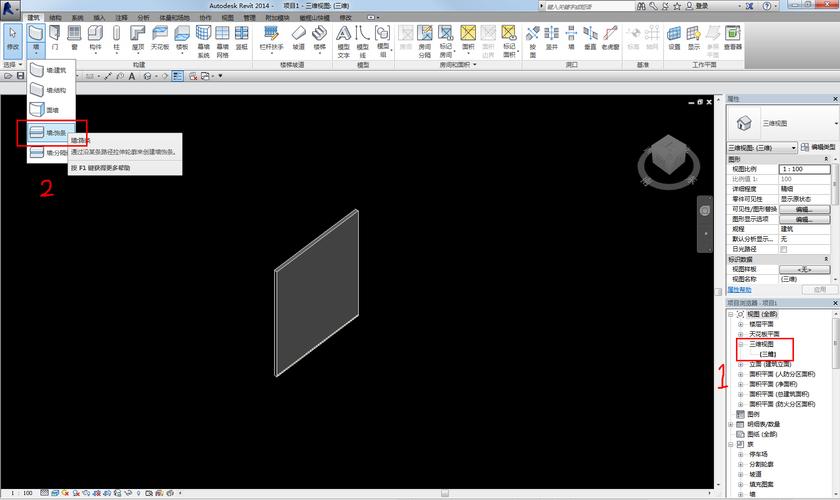
Task: Switch to the 结构 ribbon tab
Action: (55, 18)
